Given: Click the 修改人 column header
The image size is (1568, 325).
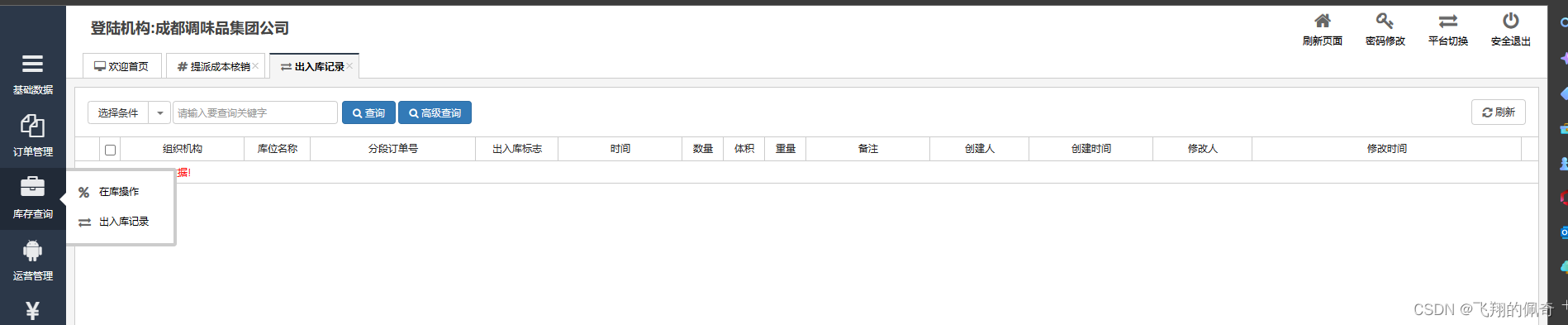Looking at the screenshot, I should (x=1203, y=149).
